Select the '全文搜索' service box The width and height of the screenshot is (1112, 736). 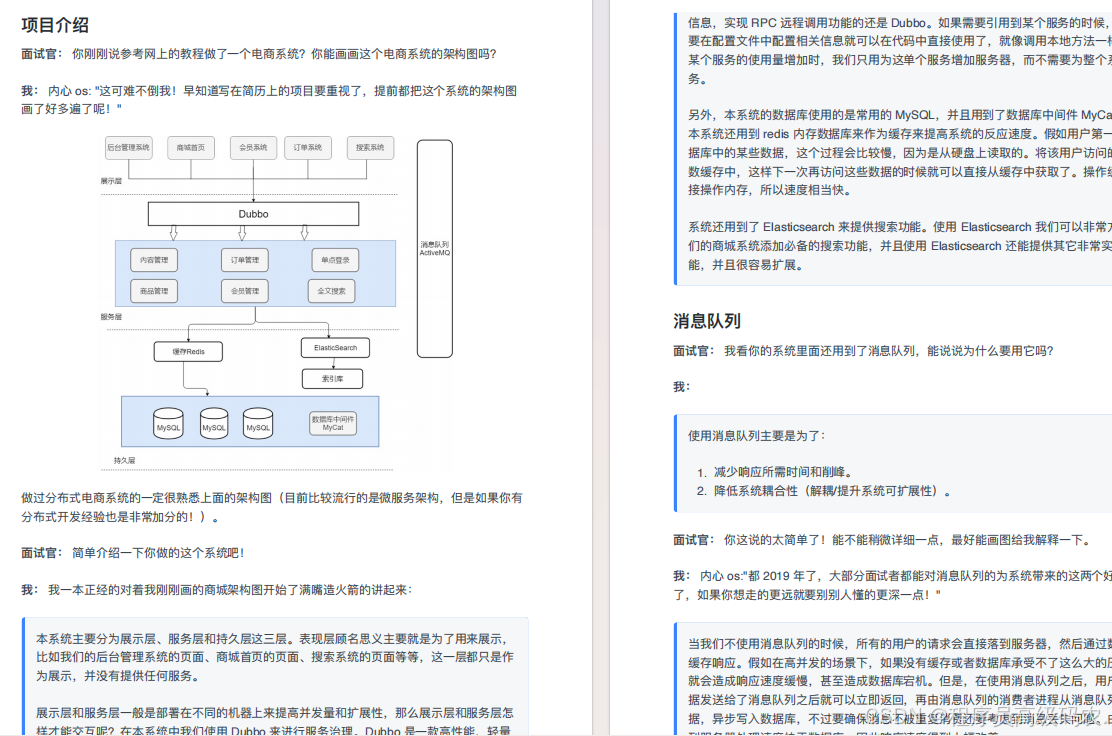(331, 291)
